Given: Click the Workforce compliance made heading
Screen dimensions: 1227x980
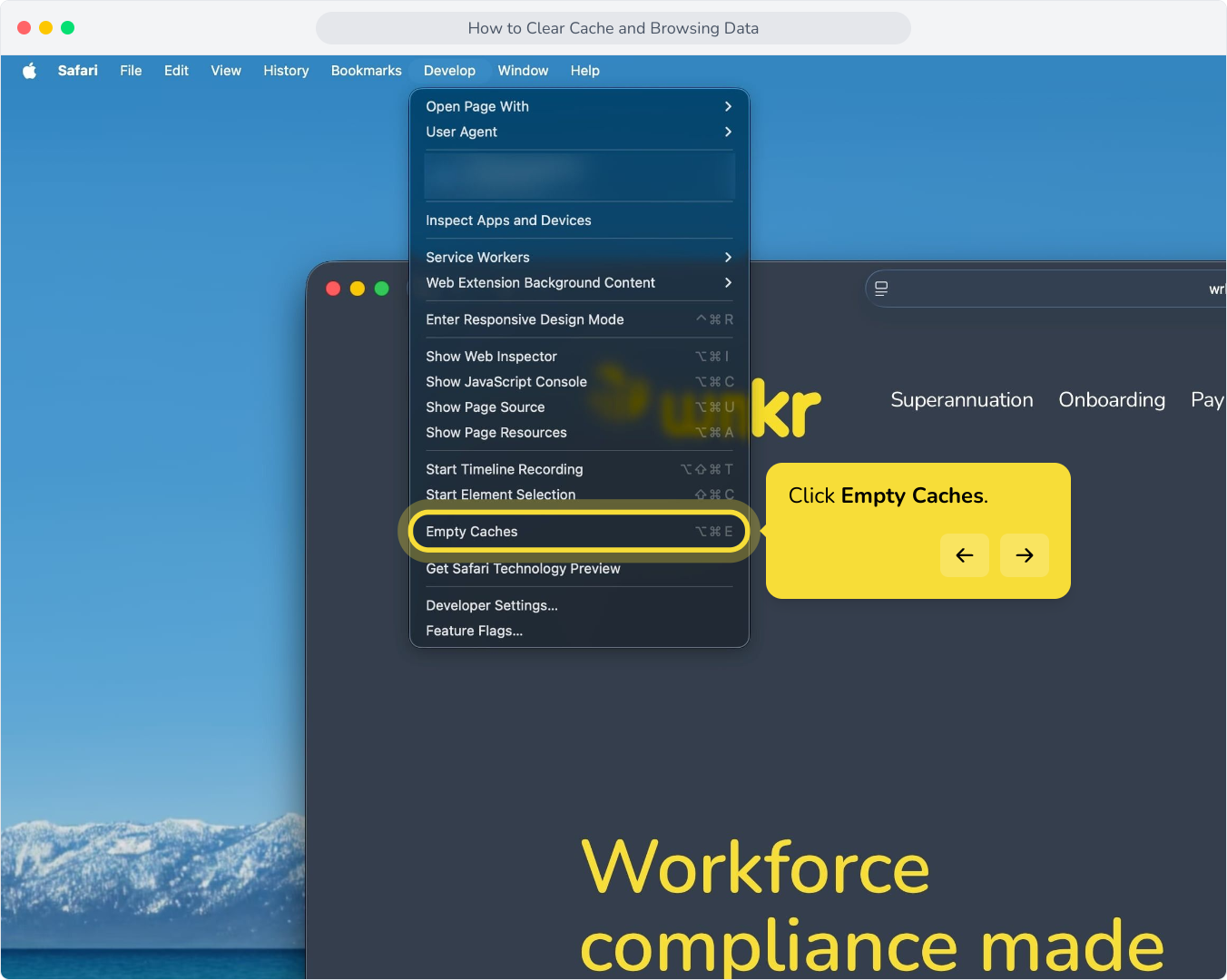Looking at the screenshot, I should pyautogui.click(x=871, y=906).
